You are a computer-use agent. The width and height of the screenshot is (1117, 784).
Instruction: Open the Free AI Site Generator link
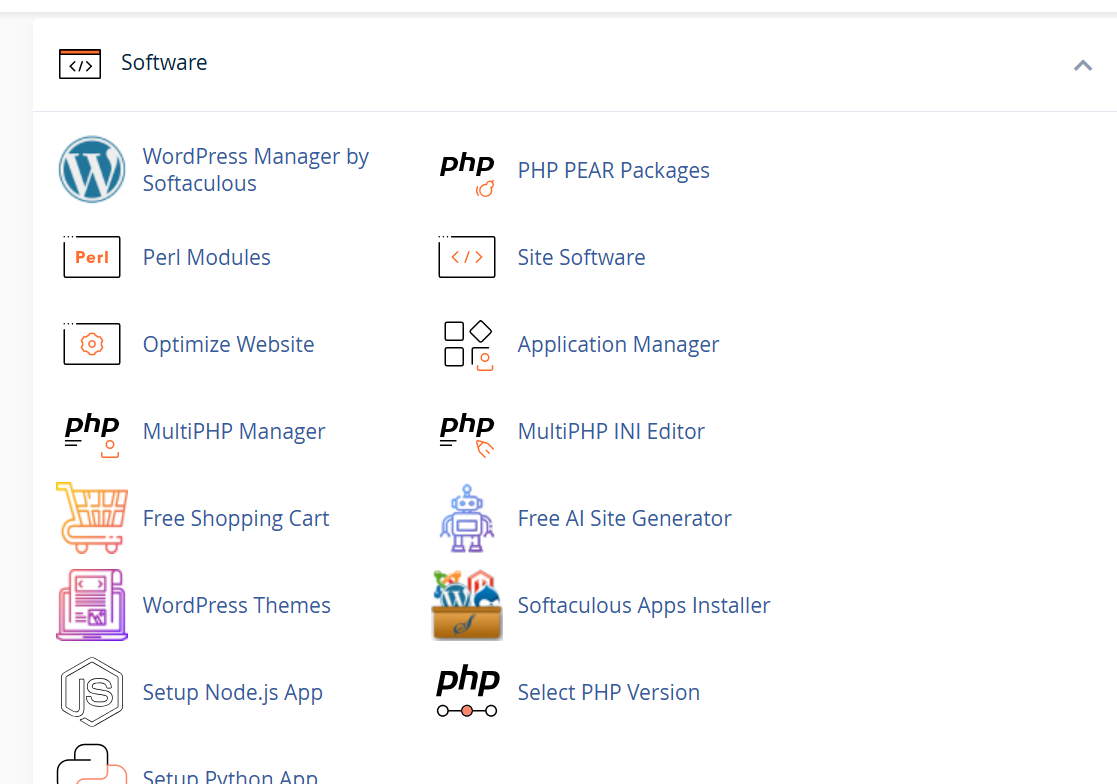[x=624, y=518]
